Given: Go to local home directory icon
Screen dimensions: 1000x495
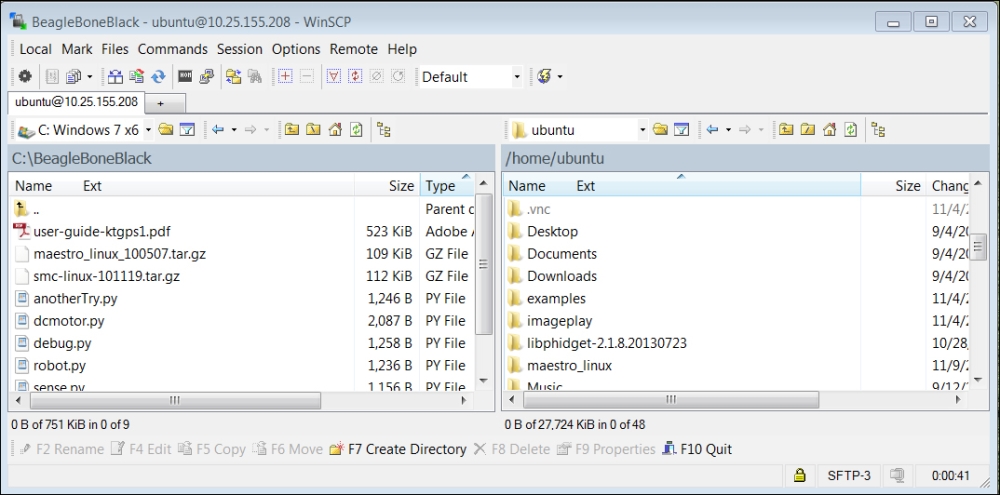Looking at the screenshot, I should pos(335,130).
